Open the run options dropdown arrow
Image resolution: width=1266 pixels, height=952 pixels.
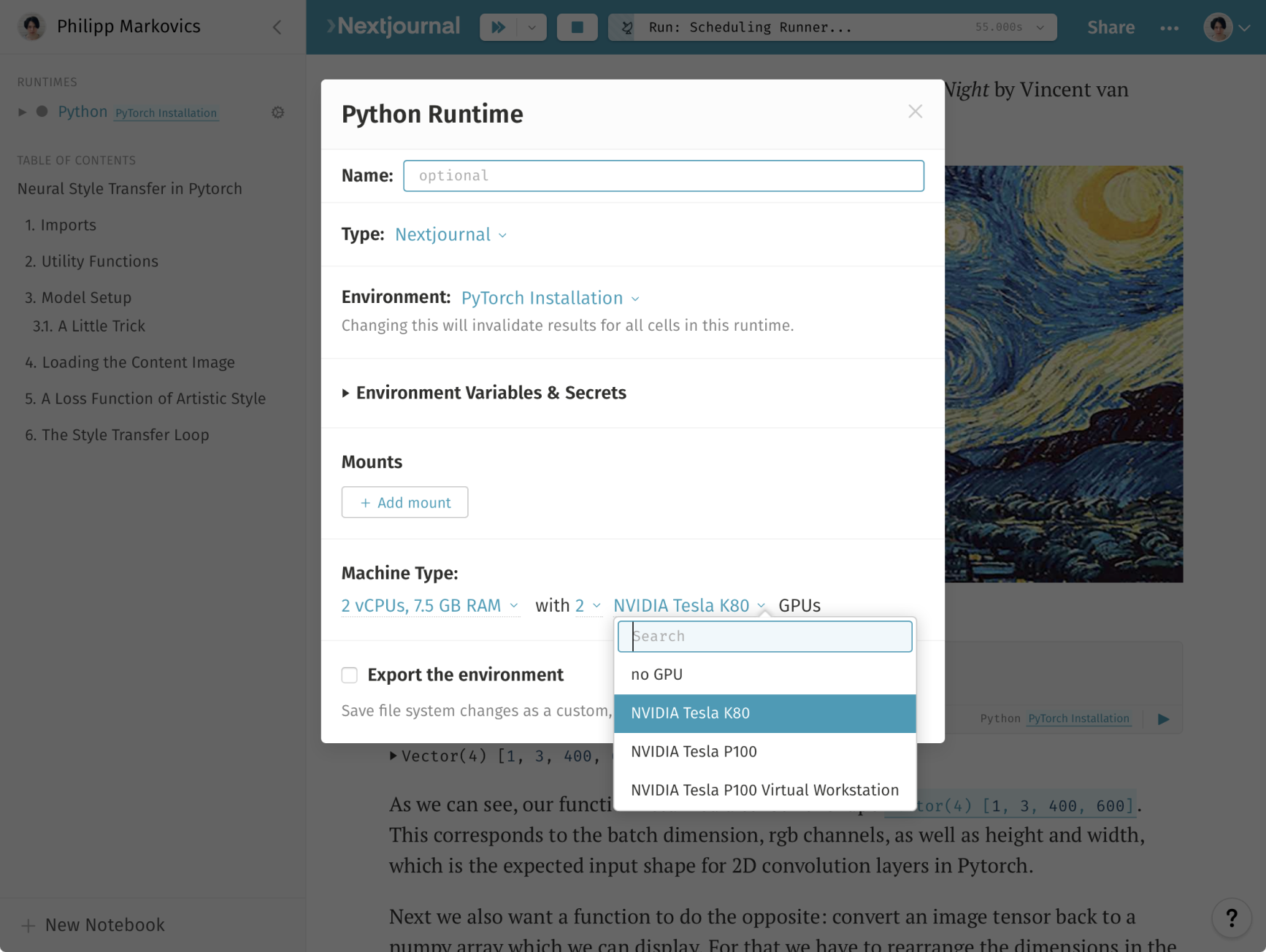point(532,27)
